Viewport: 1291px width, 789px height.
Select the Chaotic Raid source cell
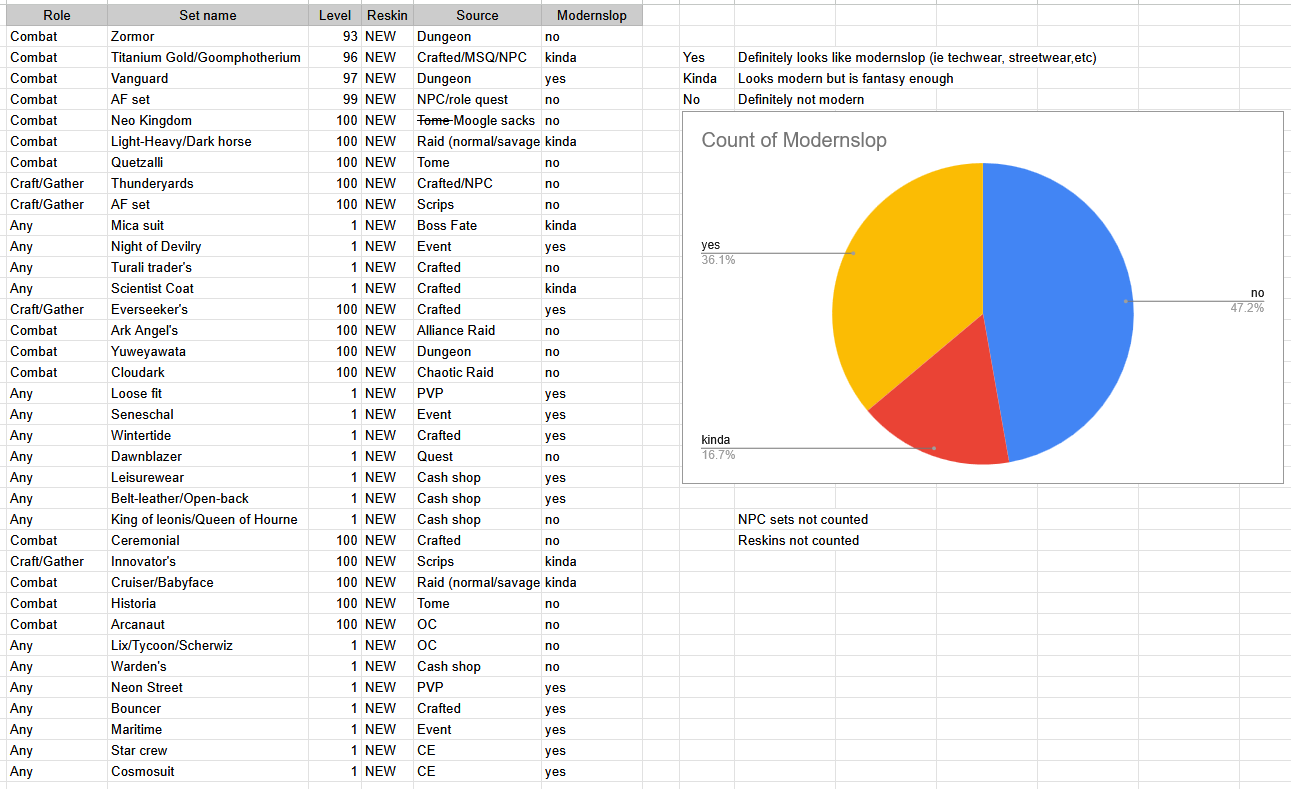tap(477, 372)
